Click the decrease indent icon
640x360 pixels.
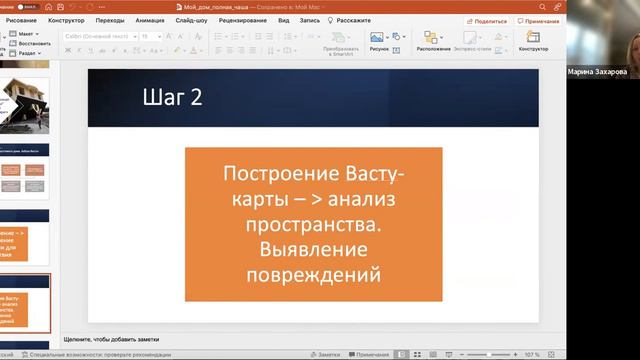[258, 36]
